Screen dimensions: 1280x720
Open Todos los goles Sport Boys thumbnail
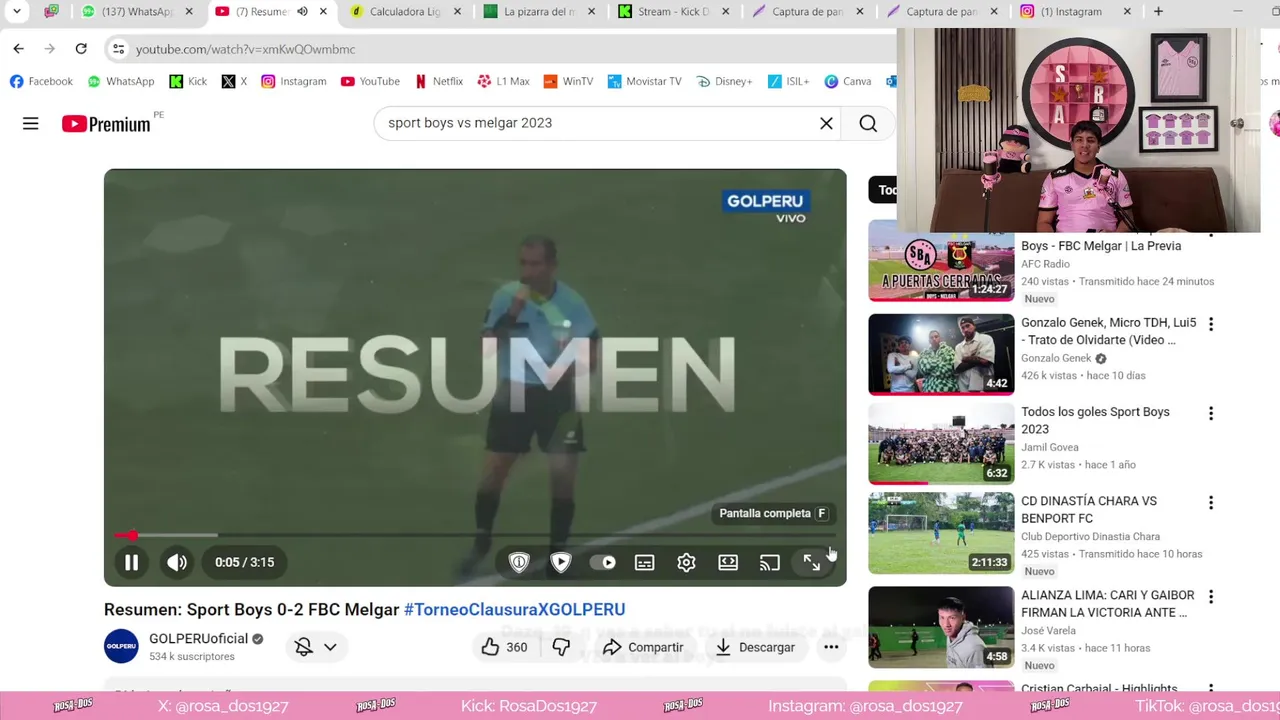941,443
